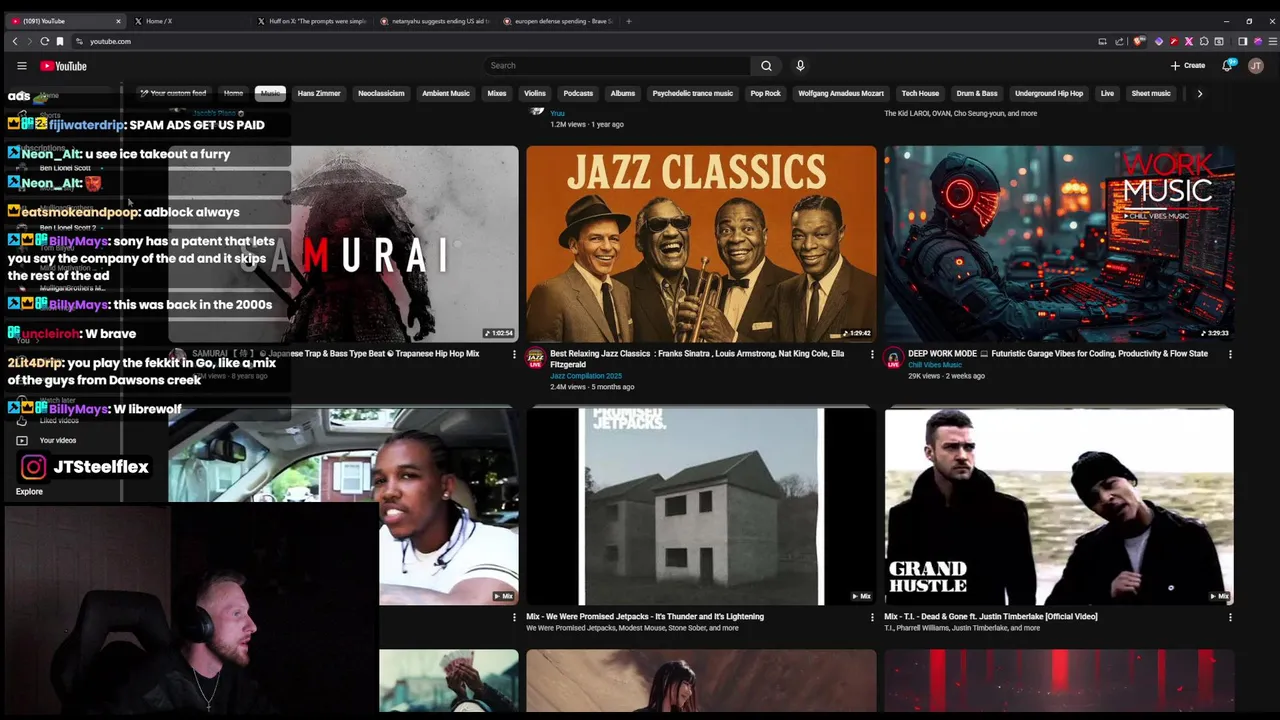Image resolution: width=1280 pixels, height=720 pixels.
Task: Click Chill Vibes Music channel avatar
Action: click(893, 358)
